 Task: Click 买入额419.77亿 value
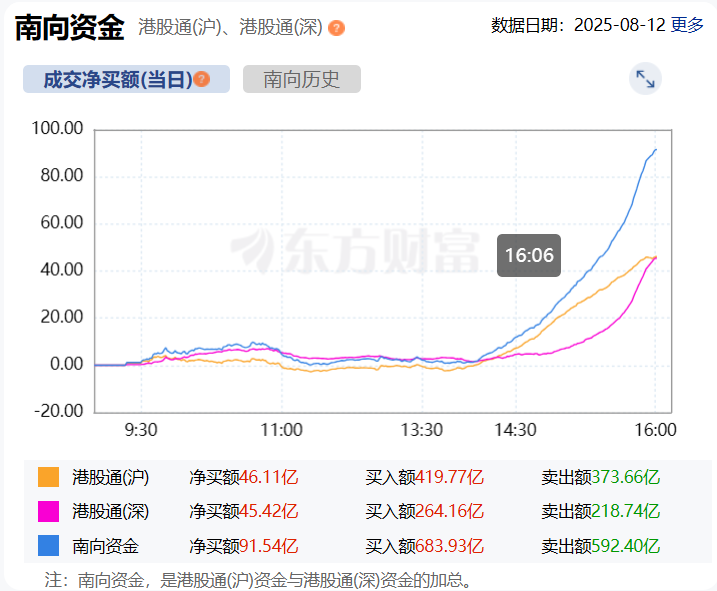[x=424, y=477]
